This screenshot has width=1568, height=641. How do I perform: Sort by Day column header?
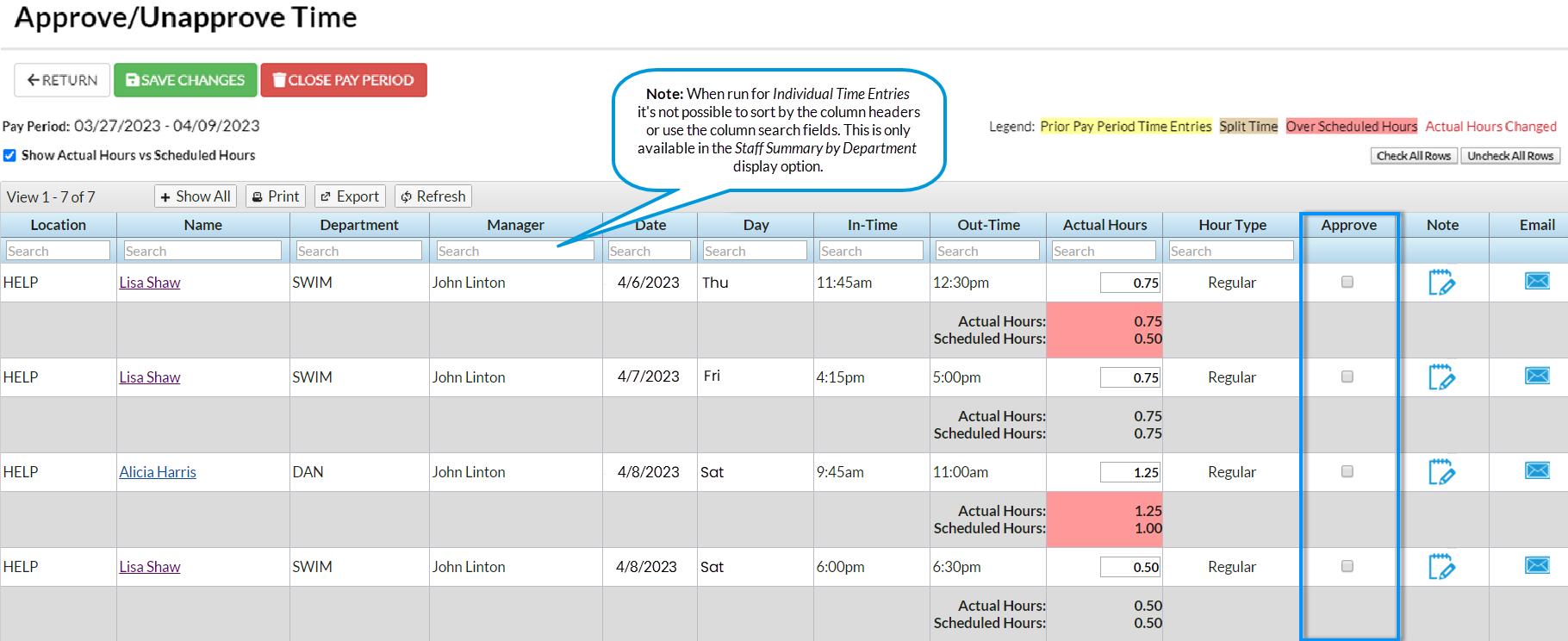coord(756,225)
